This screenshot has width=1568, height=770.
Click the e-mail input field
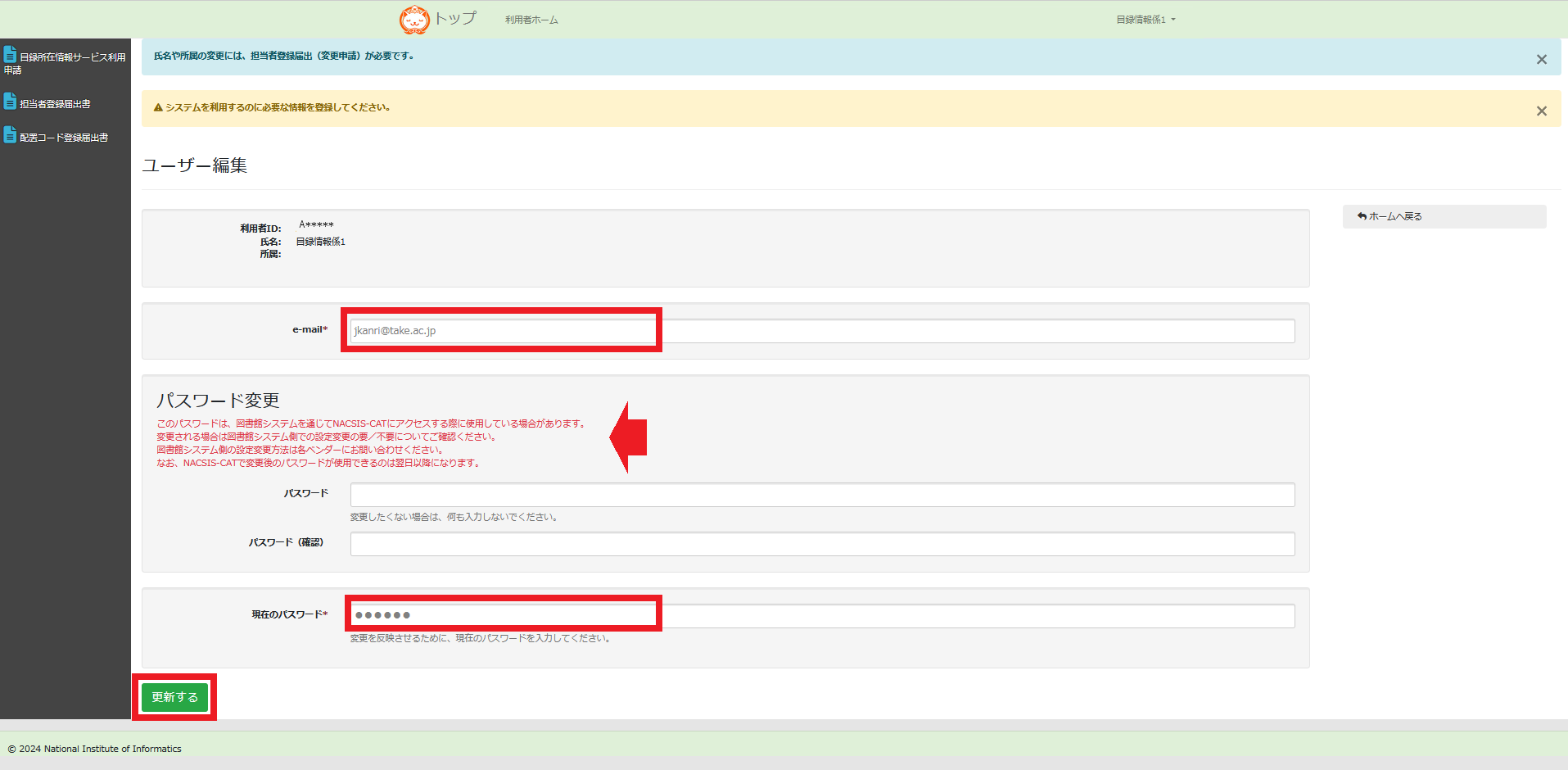(822, 331)
